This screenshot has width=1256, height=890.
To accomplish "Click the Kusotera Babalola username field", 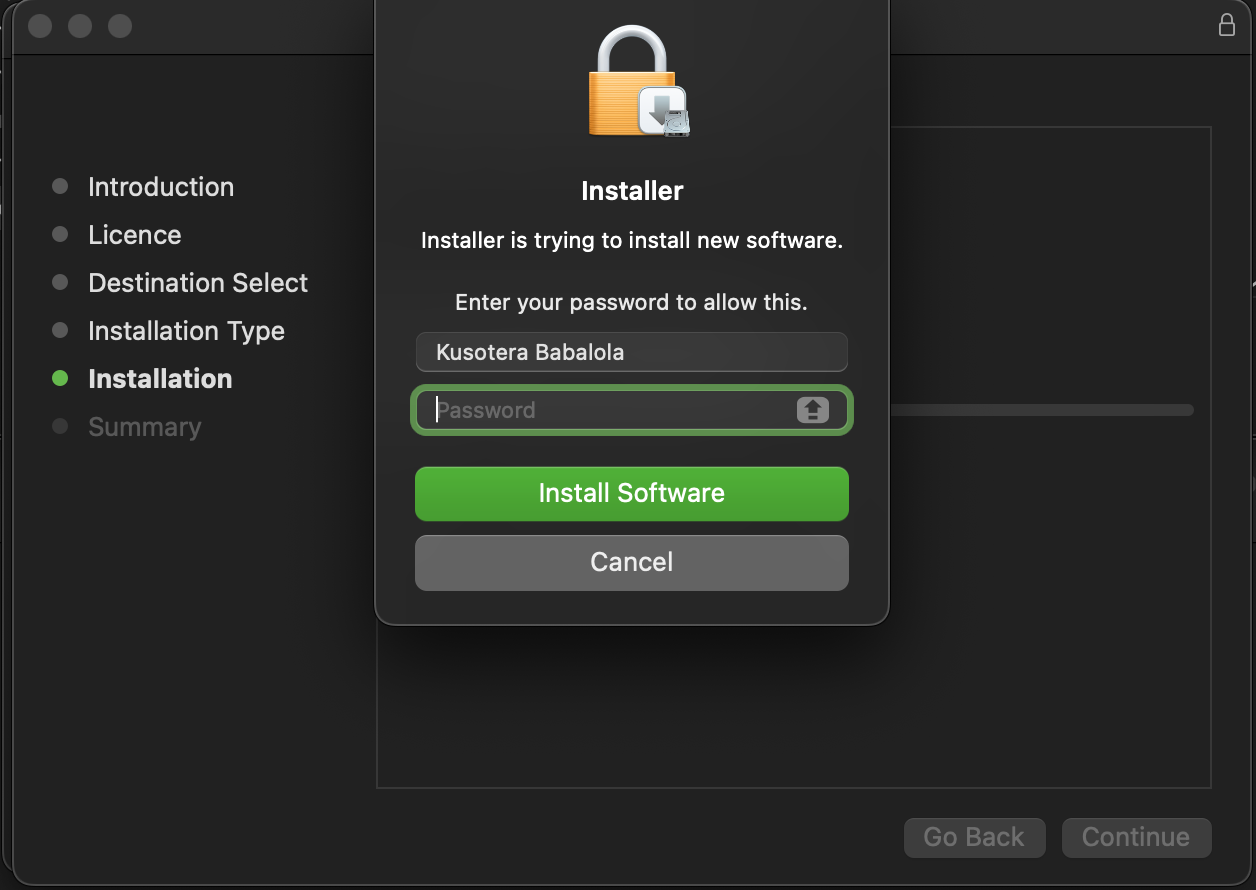I will [x=631, y=352].
